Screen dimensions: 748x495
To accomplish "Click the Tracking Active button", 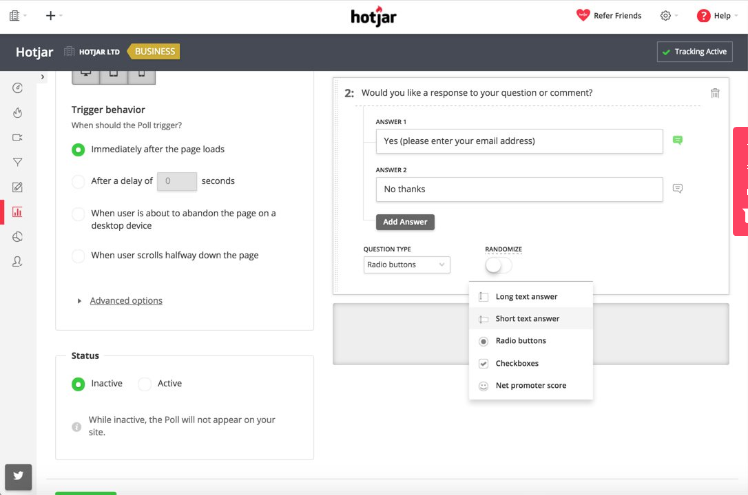I will (x=695, y=52).
